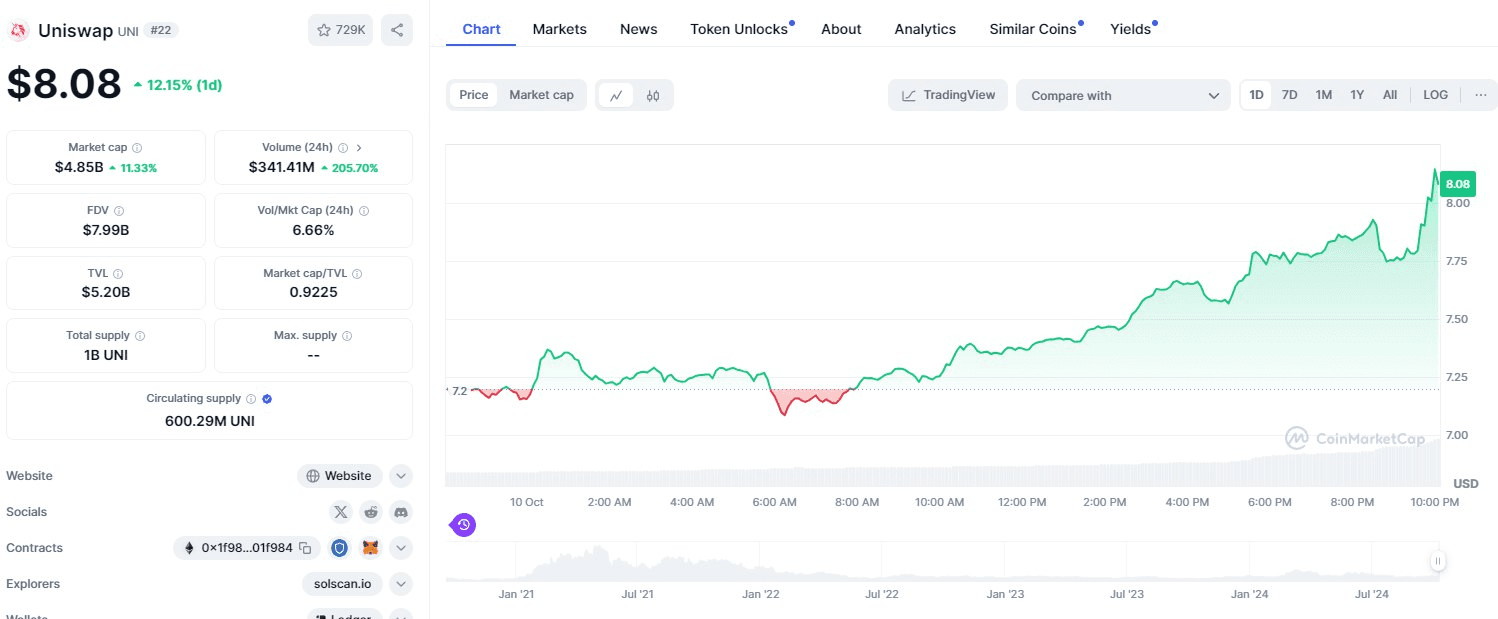Image resolution: width=1498 pixels, height=619 pixels.
Task: Set chart range to 1M
Action: click(1324, 95)
